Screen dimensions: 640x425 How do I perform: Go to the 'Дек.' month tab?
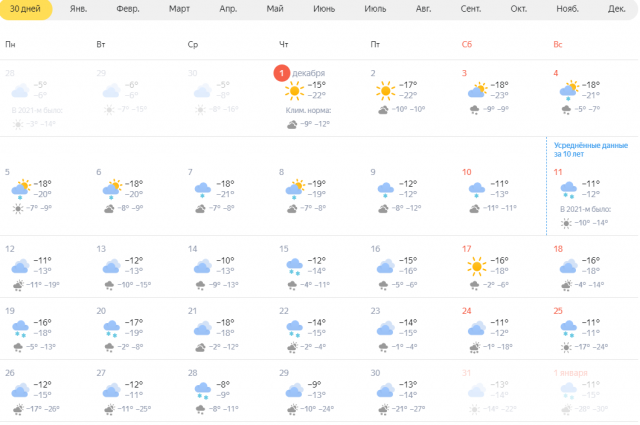(616, 9)
